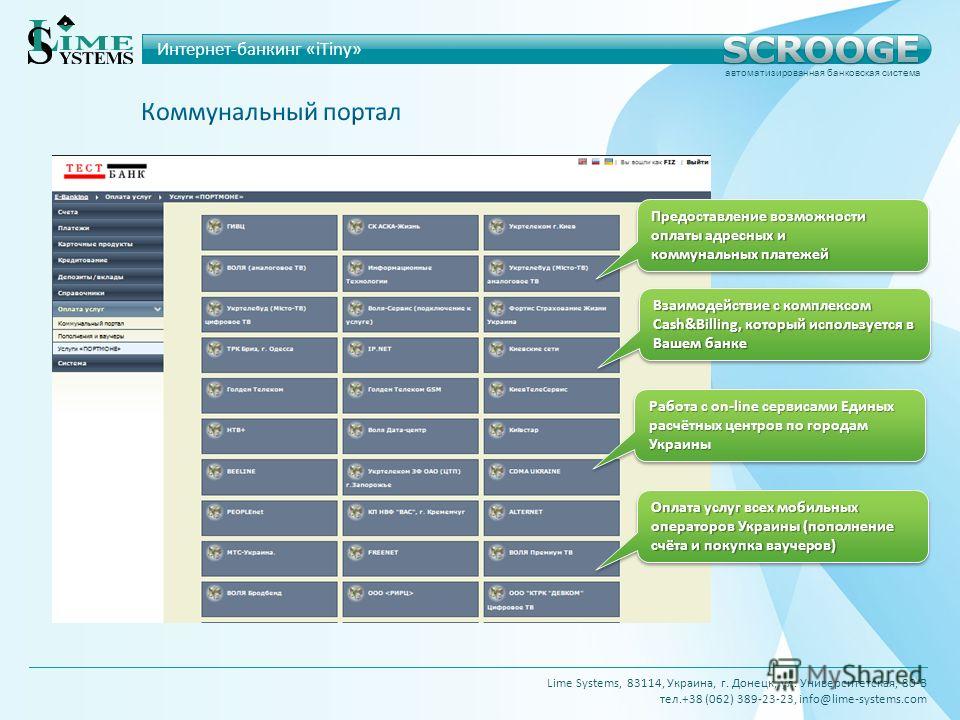Click the emblem icon beside ГИВЦ
This screenshot has height=720, width=960.
pyautogui.click(x=214, y=227)
